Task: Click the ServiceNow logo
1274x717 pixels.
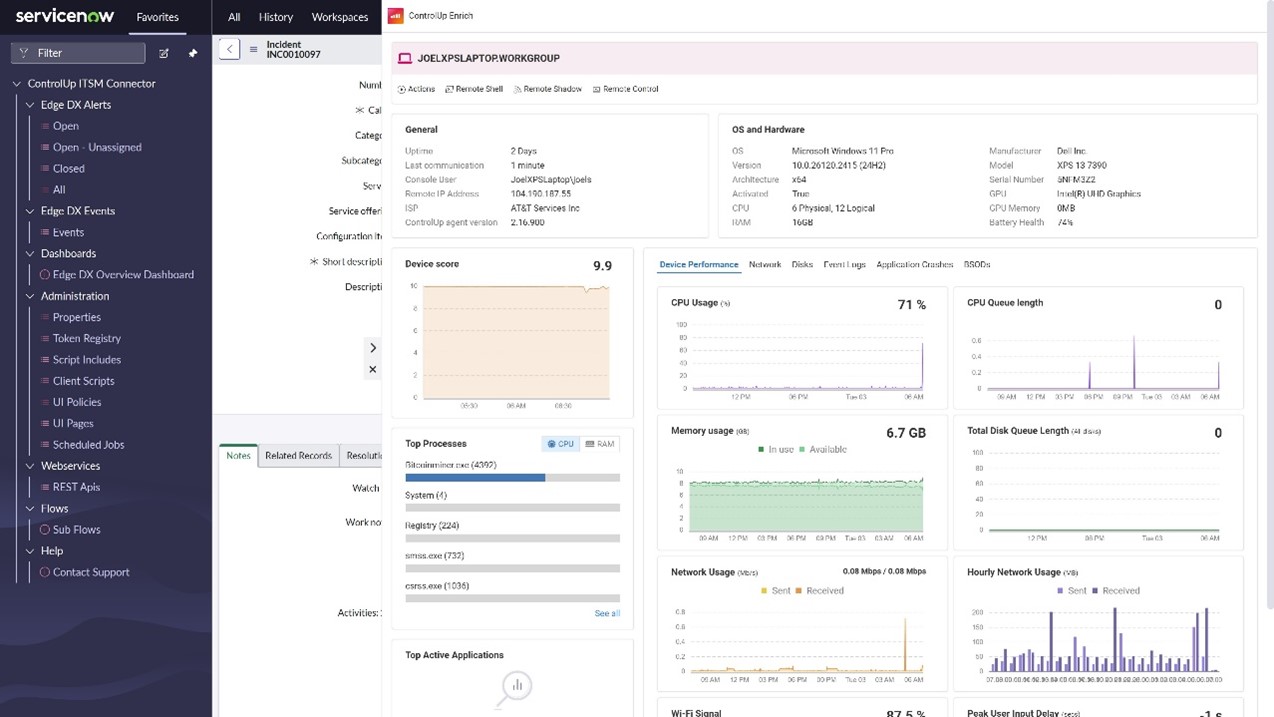Action: pos(65,16)
